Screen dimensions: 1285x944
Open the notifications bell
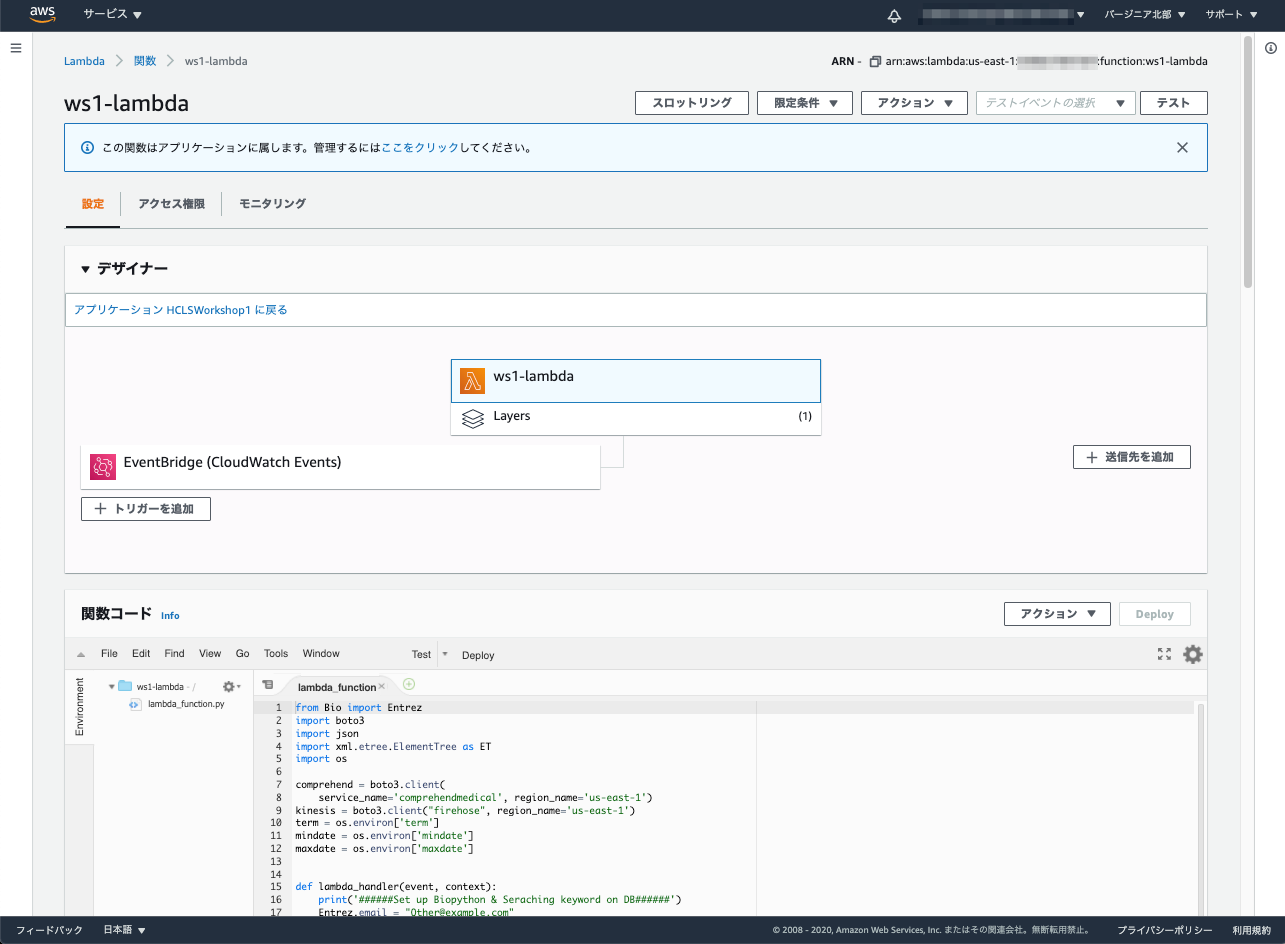(x=894, y=15)
